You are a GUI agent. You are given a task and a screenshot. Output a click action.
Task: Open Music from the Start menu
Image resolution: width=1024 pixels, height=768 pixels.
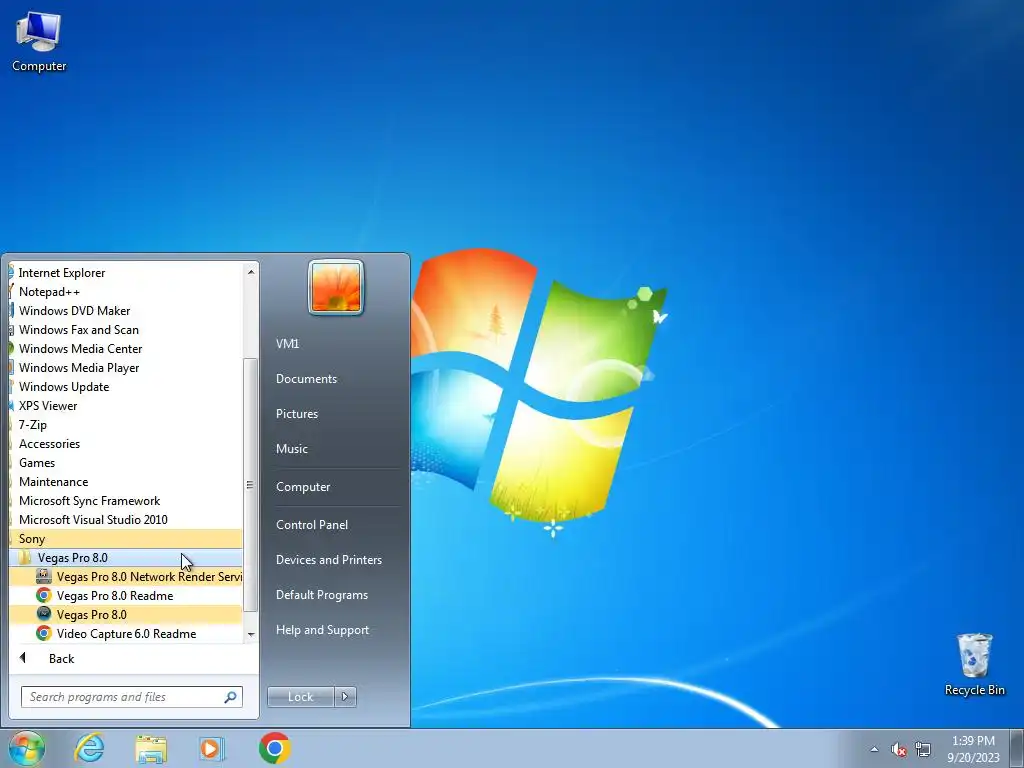[x=336, y=449]
